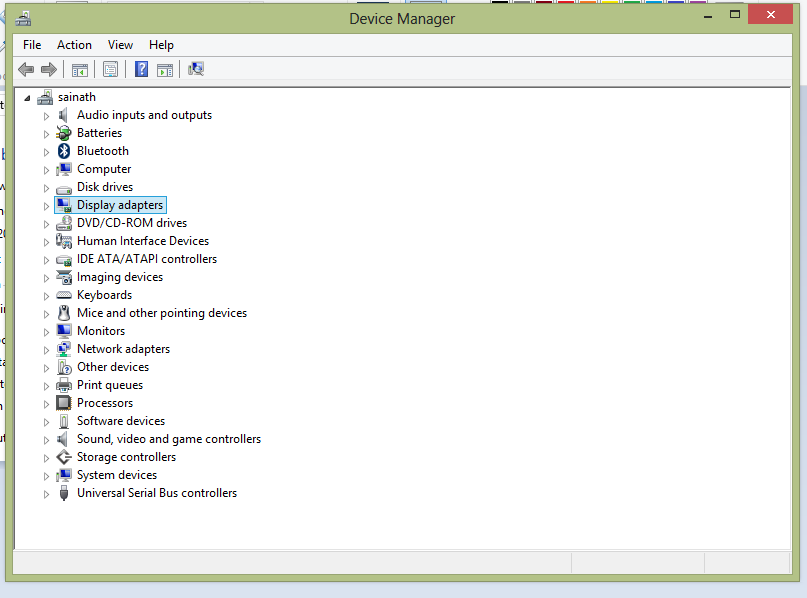Click the Back arrow toolbar icon
The image size is (807, 598).
point(26,69)
